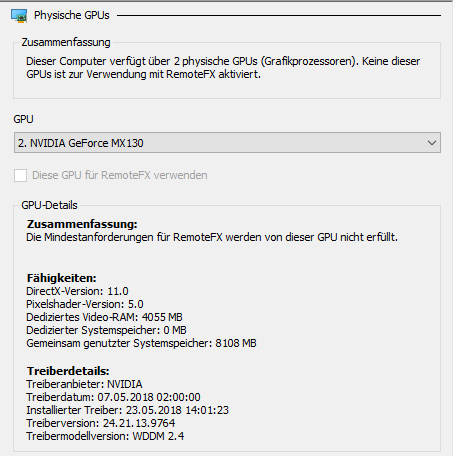The height and width of the screenshot is (456, 453).
Task: Click the Mindestanforderungen für RemoteFX message
Action: coord(212,237)
